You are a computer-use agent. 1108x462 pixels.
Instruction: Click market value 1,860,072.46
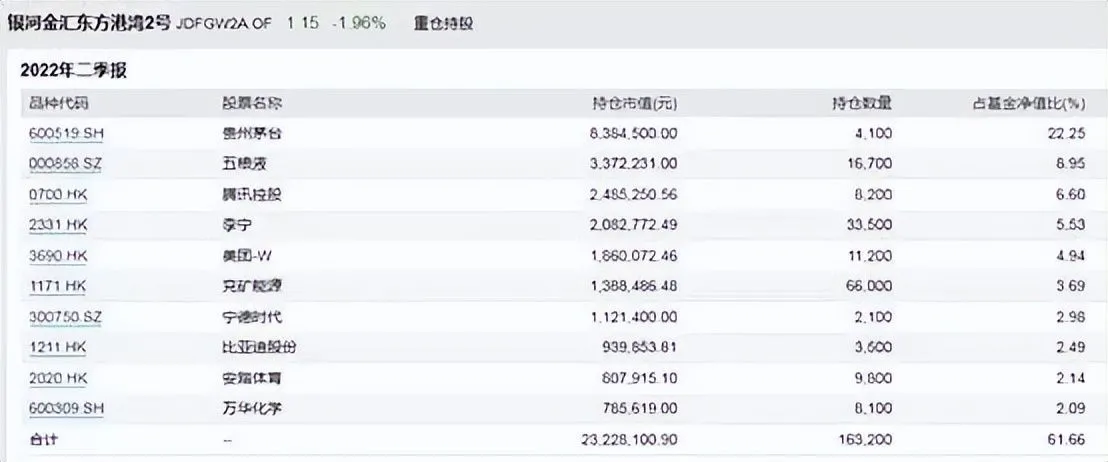[634, 256]
